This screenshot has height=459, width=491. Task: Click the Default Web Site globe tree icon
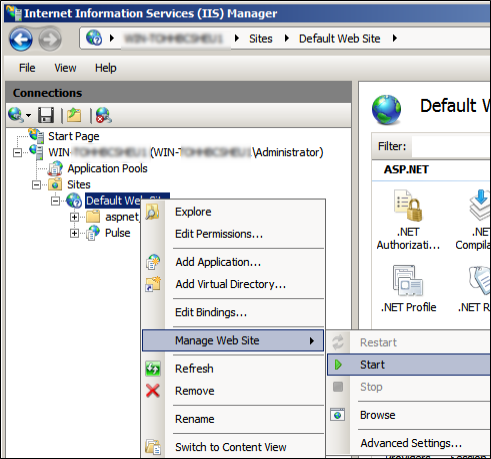pos(74,200)
